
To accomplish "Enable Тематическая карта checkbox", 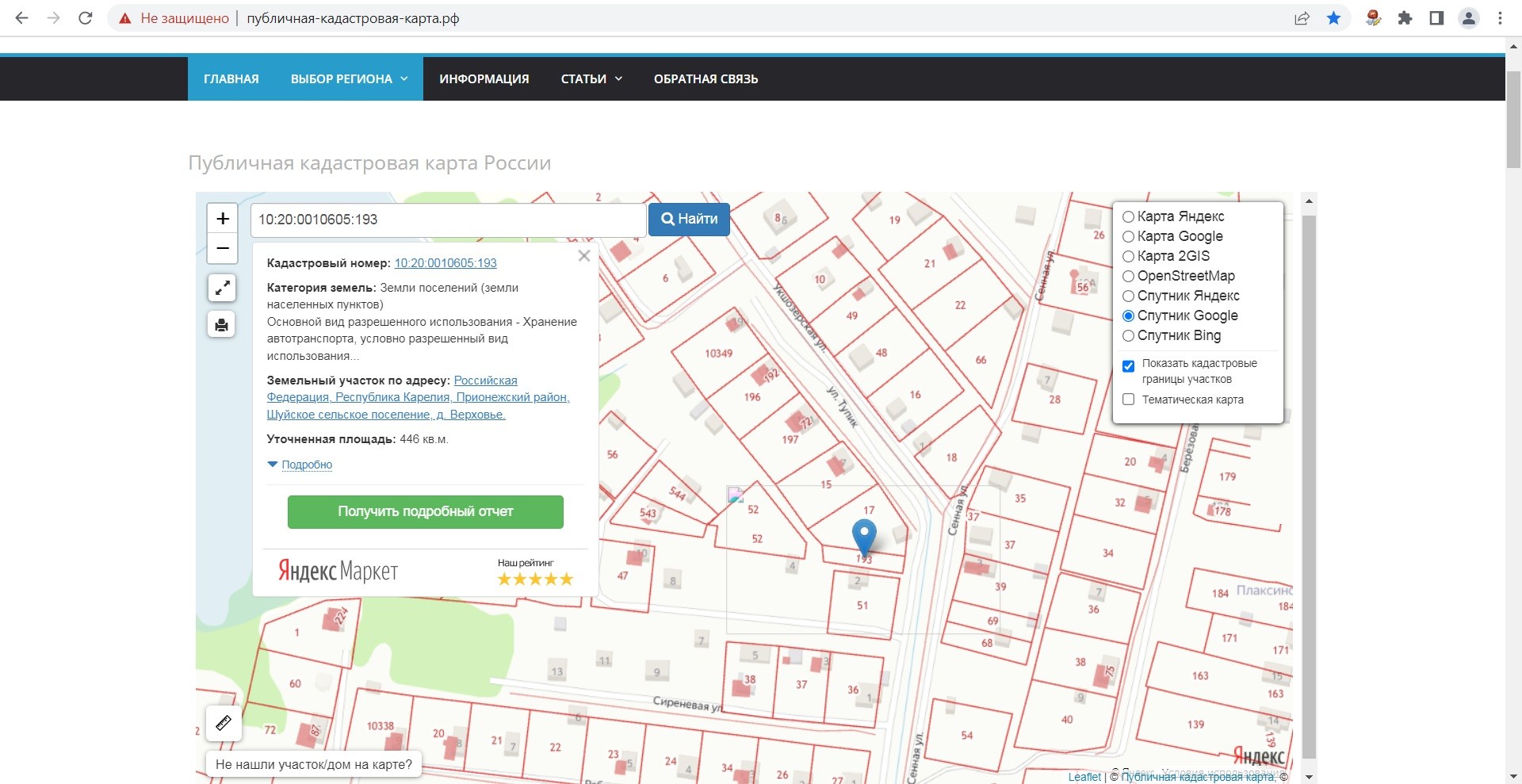I will (1129, 400).
